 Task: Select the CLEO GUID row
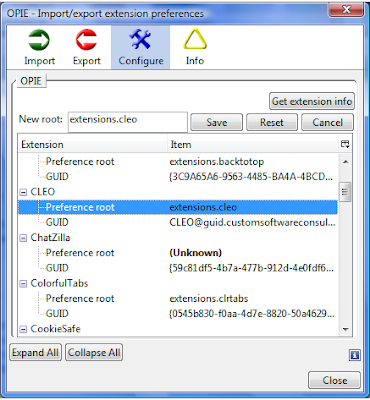(178, 222)
